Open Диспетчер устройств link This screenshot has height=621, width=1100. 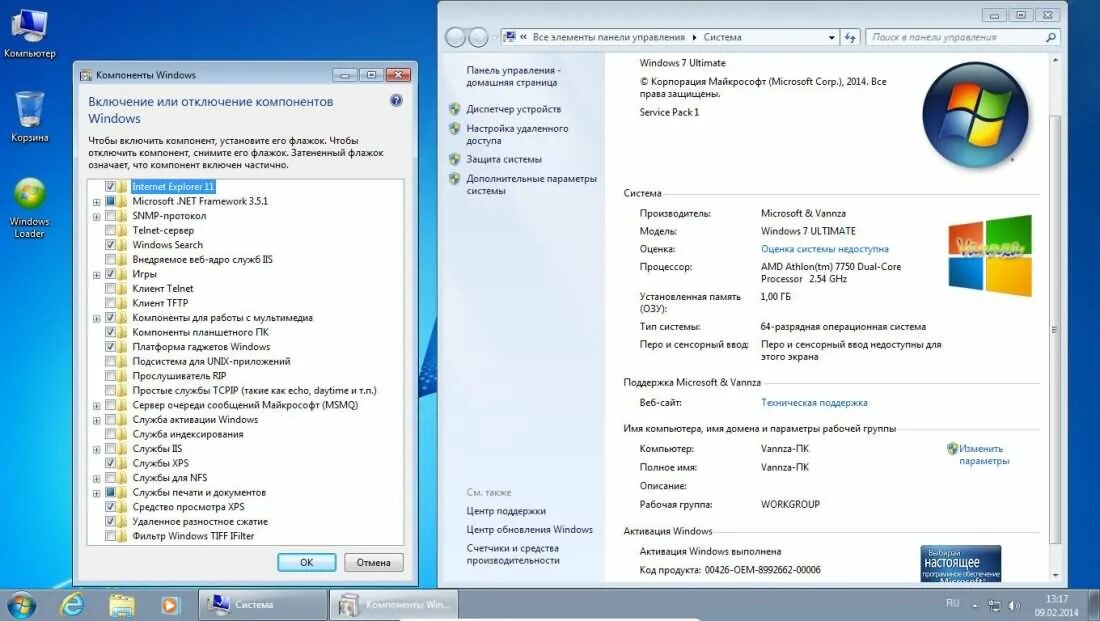514,109
